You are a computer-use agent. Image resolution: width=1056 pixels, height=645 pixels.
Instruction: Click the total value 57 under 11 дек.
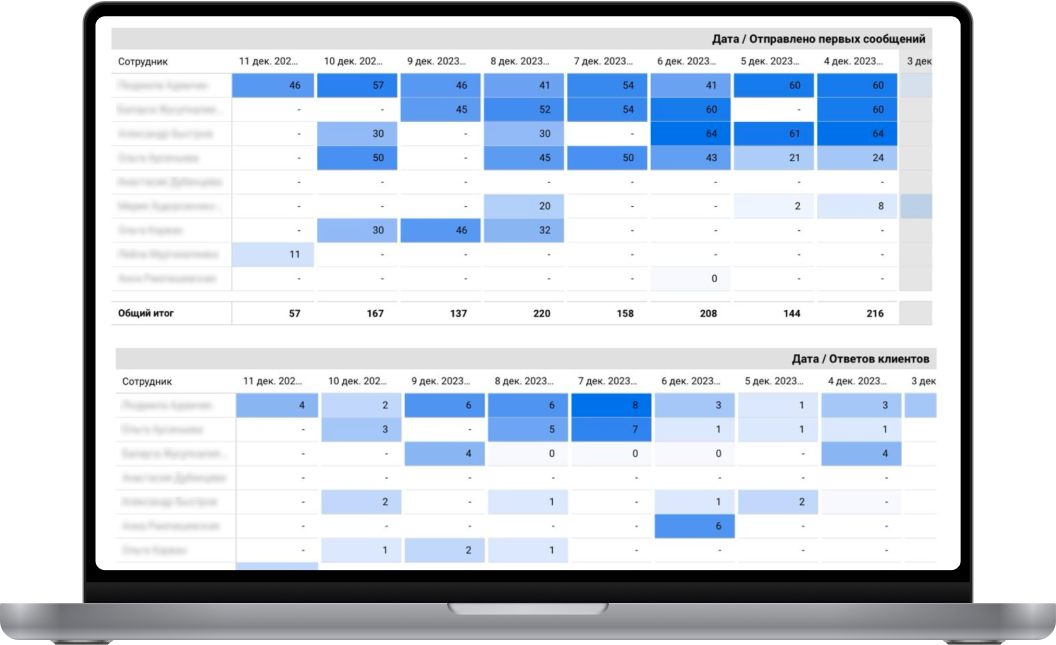click(294, 313)
